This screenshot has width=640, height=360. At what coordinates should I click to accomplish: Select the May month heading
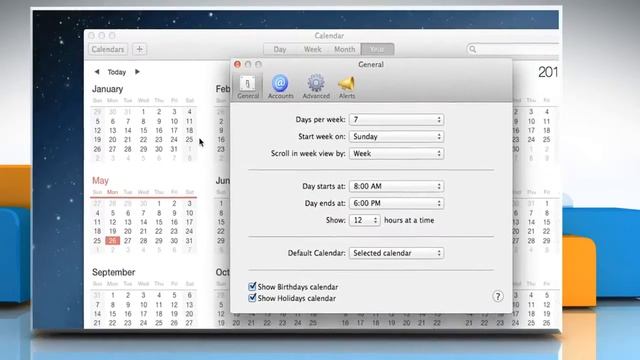click(100, 180)
